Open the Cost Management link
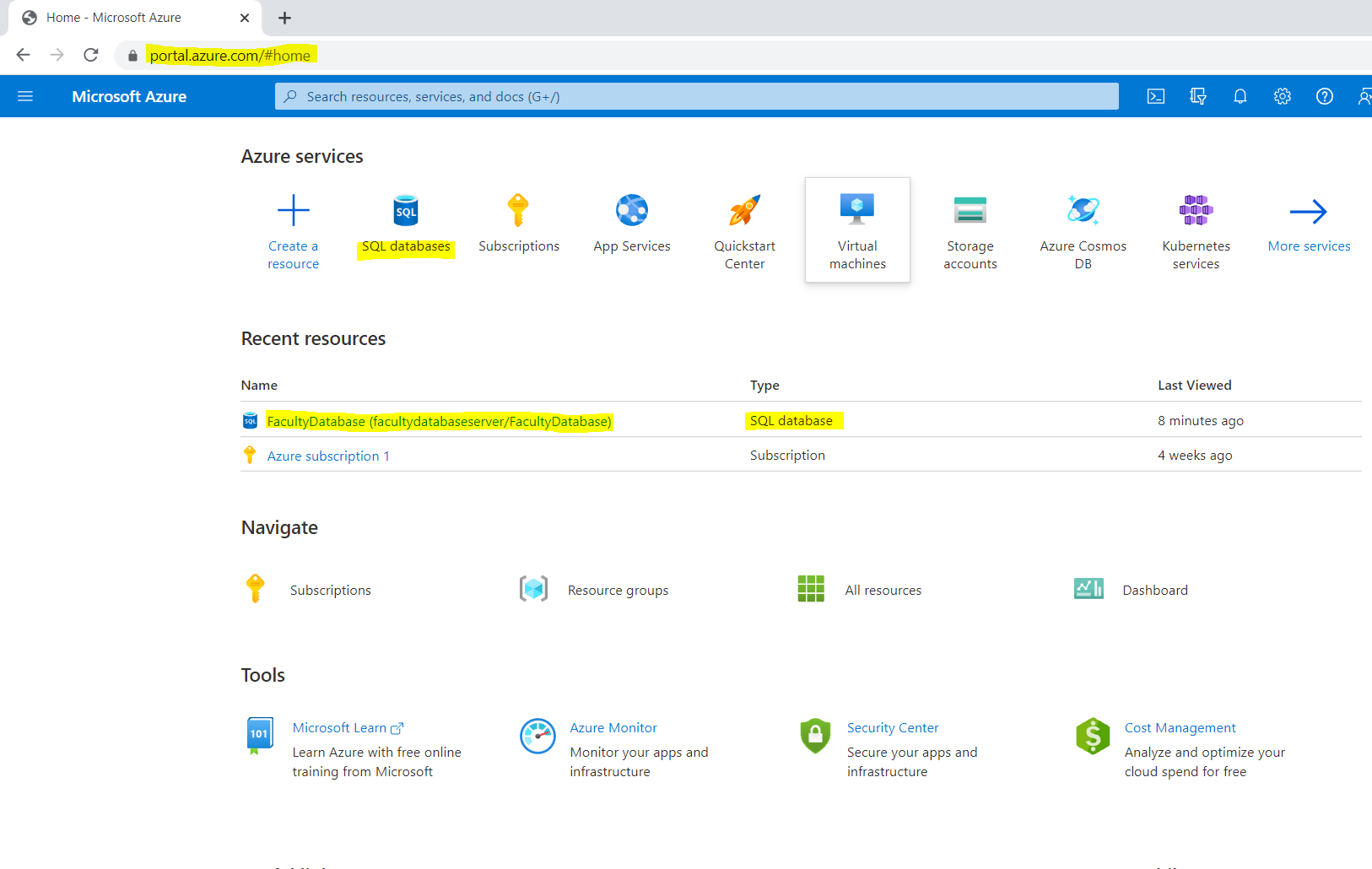 (1180, 727)
